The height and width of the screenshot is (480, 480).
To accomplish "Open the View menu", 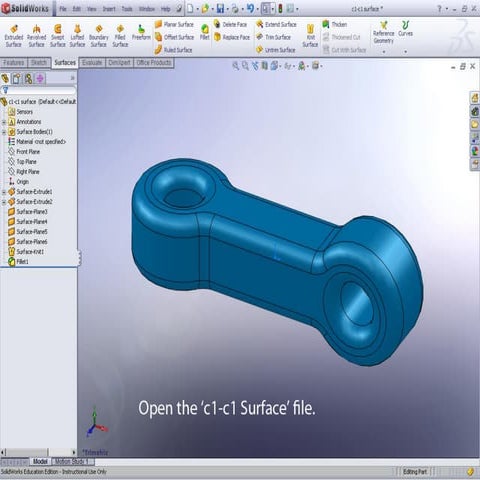I will [92, 9].
